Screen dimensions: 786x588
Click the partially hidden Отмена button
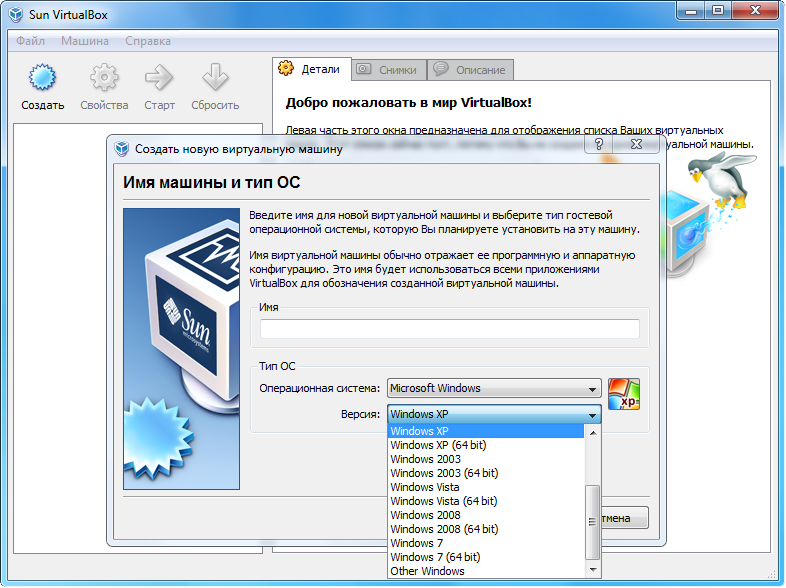pos(625,518)
